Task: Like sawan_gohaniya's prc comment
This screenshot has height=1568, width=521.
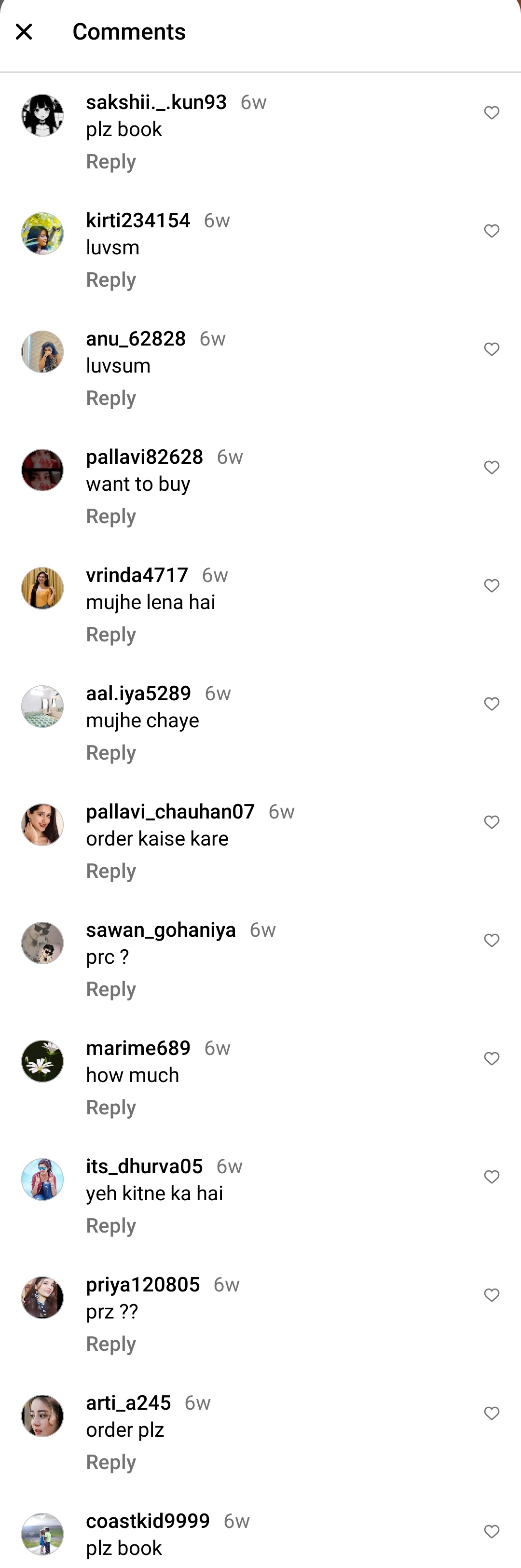Action: (x=491, y=941)
